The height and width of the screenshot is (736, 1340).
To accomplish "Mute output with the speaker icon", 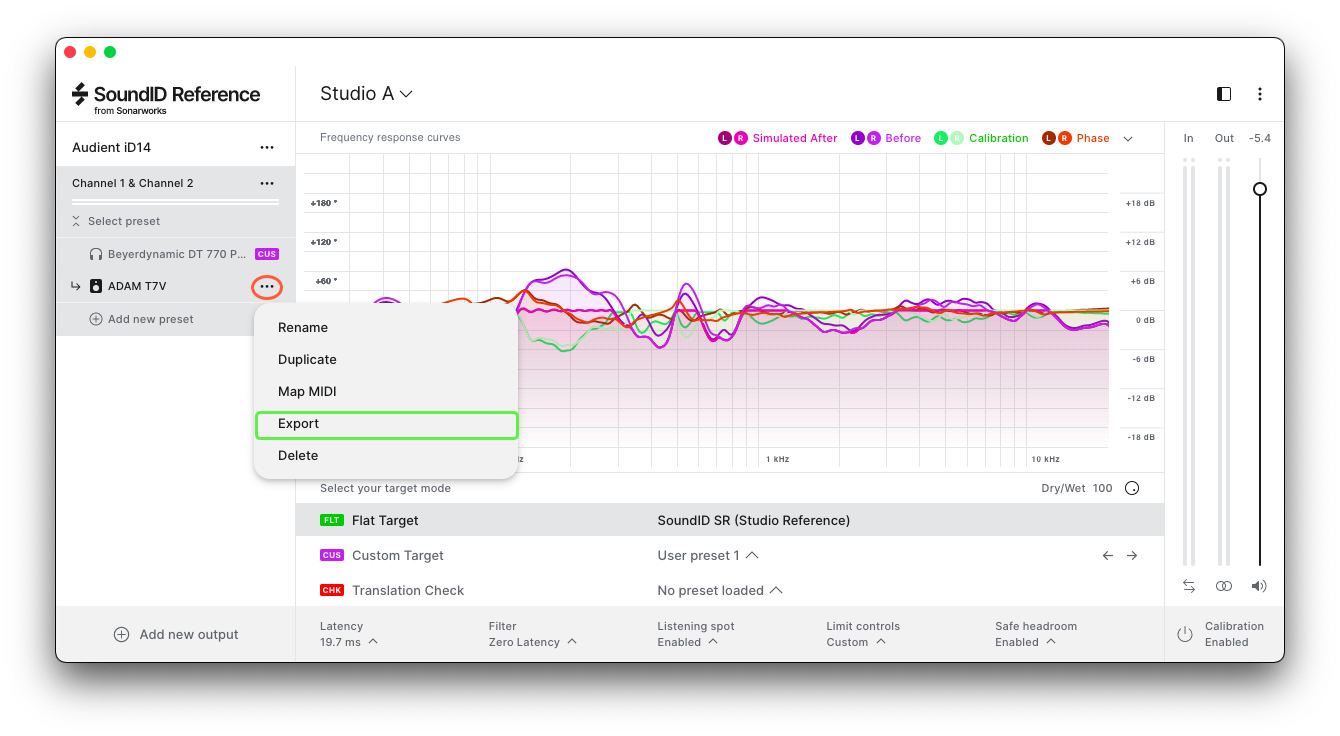I will click(x=1259, y=586).
